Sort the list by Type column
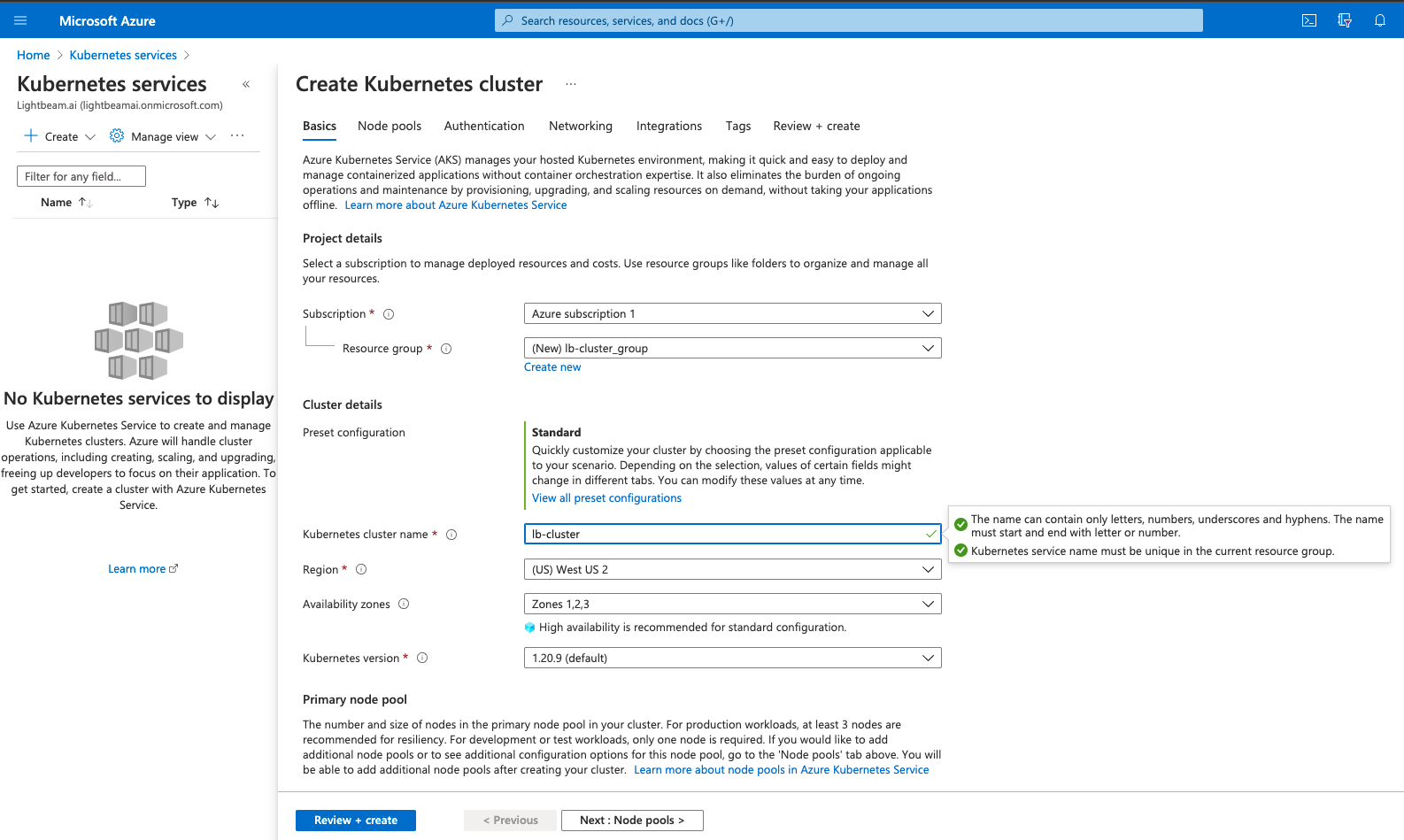The image size is (1404, 840). click(x=195, y=203)
